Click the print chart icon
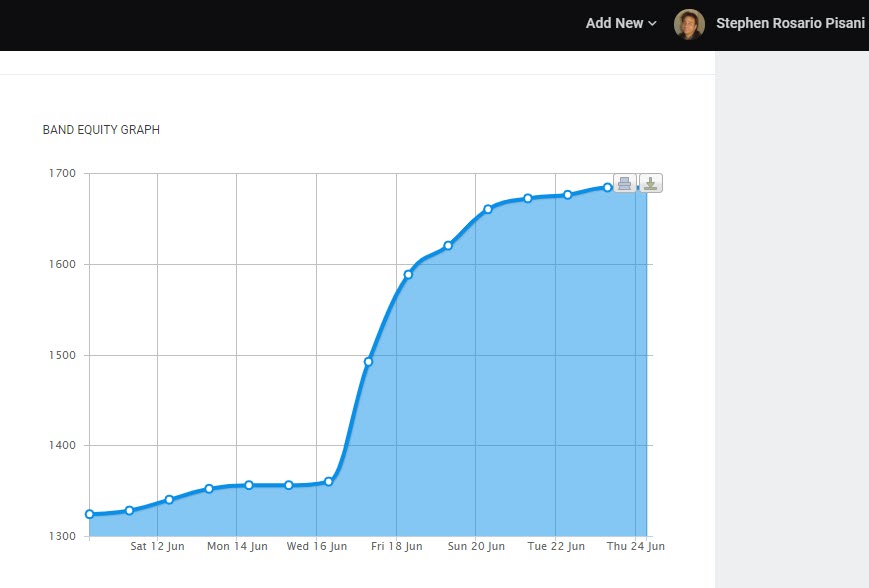Screen dimensions: 869x588 pos(624,183)
